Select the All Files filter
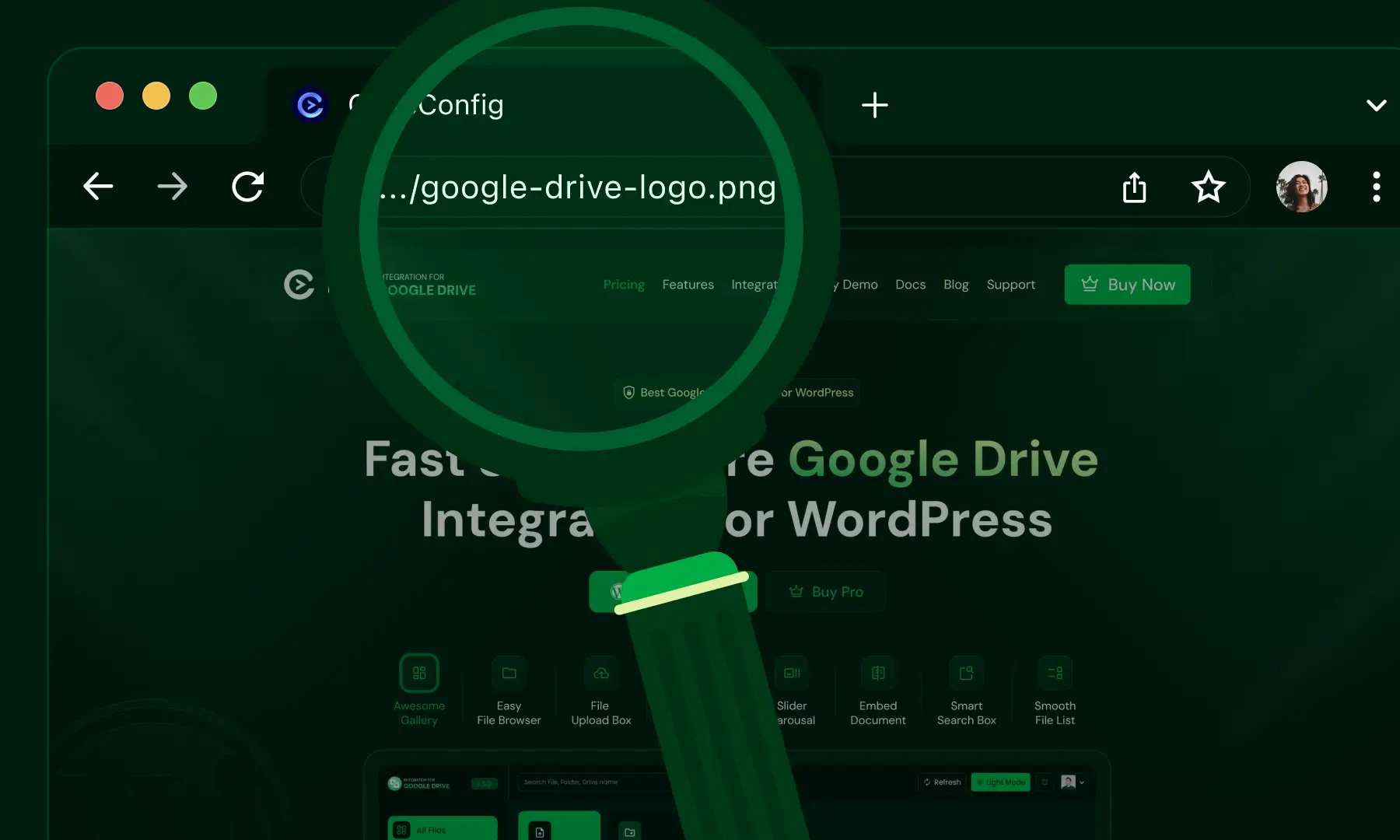The width and height of the screenshot is (1400, 840). [442, 829]
